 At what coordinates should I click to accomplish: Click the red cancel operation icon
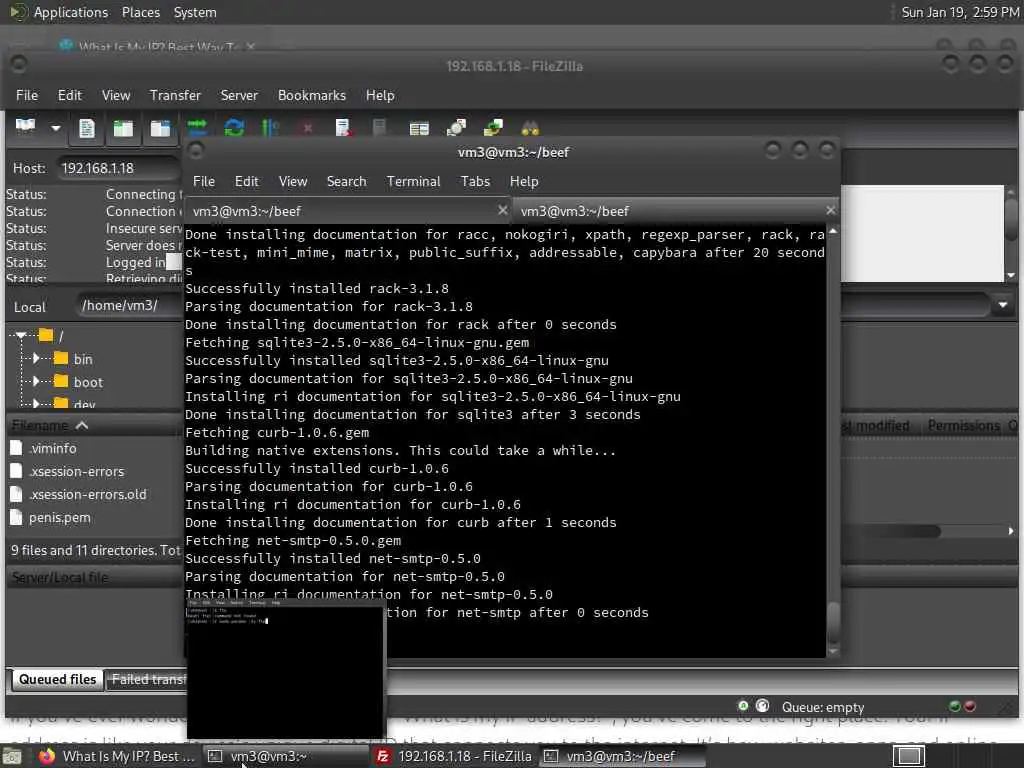coord(307,128)
